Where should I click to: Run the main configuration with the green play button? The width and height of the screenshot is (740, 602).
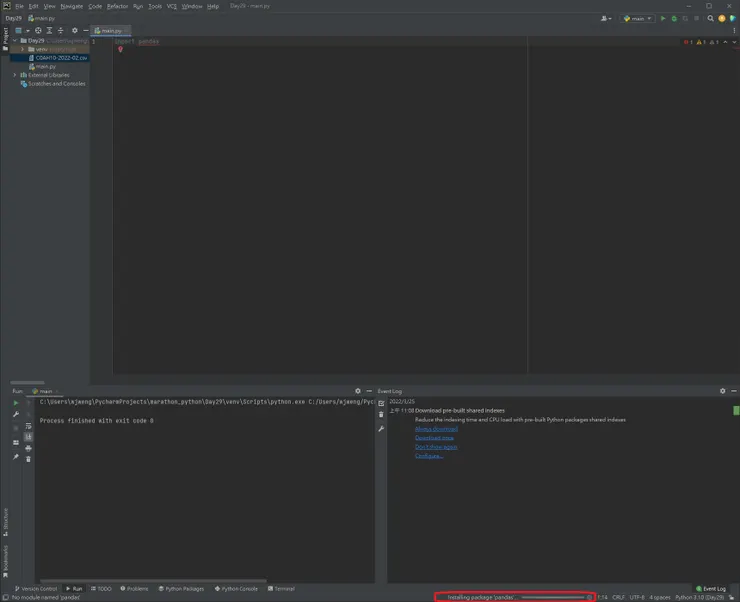(x=662, y=18)
